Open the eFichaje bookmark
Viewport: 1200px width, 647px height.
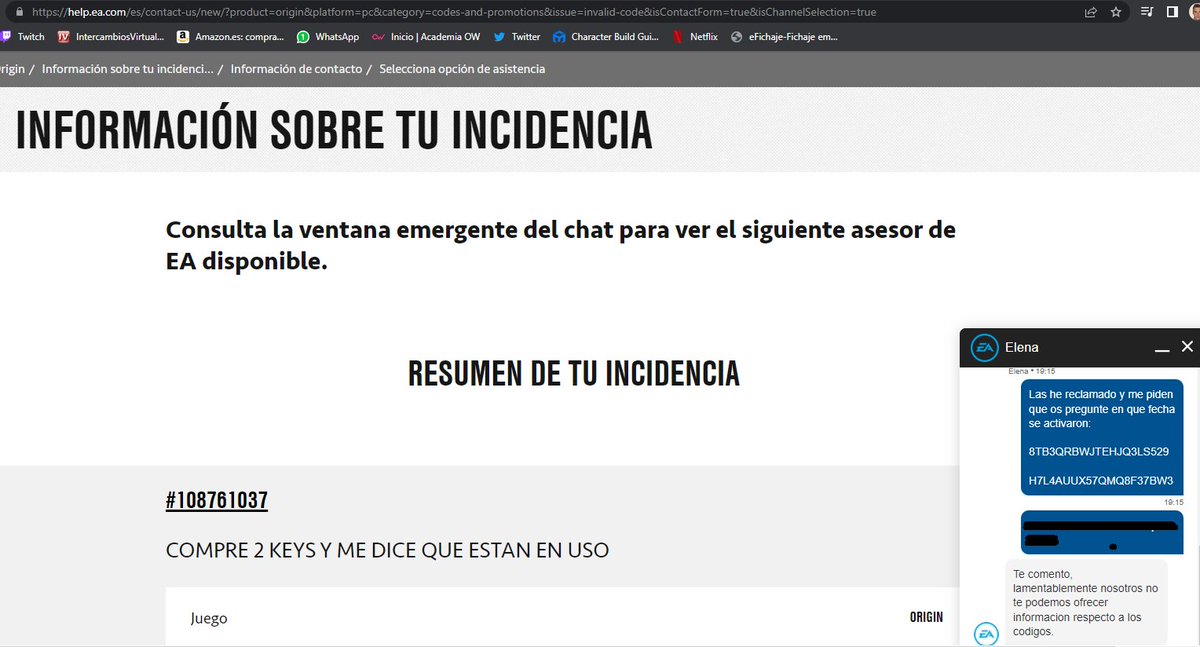(784, 37)
